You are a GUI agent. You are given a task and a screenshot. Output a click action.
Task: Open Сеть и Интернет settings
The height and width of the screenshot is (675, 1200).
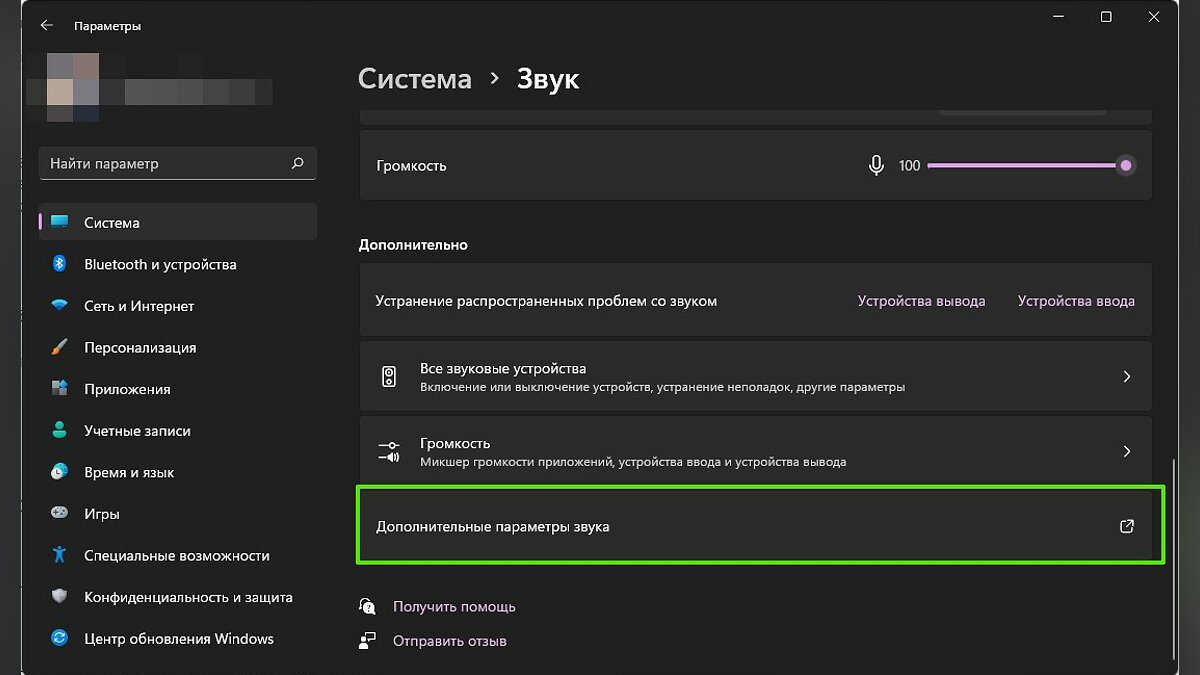click(x=139, y=306)
